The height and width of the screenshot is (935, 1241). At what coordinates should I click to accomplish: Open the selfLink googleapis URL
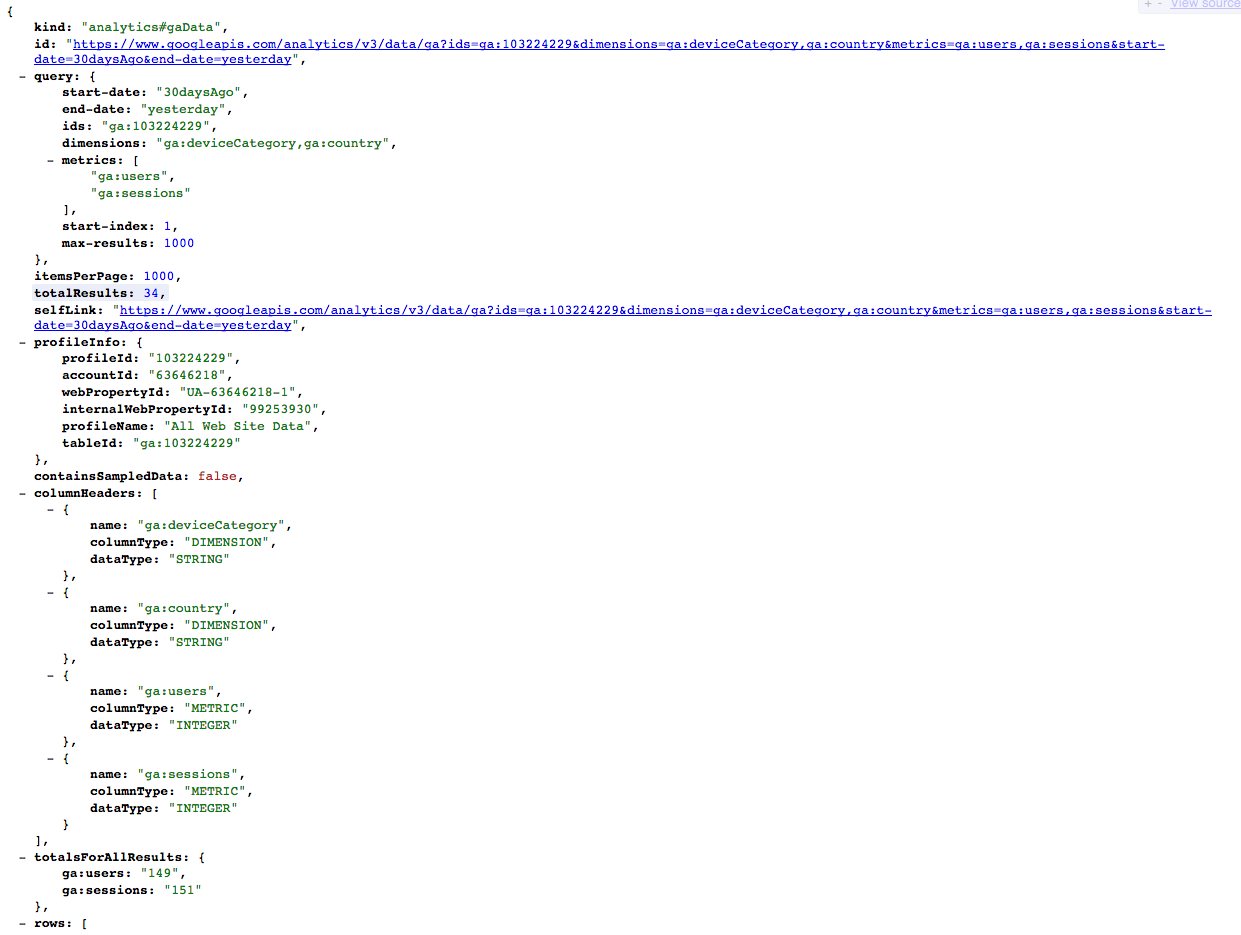623,318
